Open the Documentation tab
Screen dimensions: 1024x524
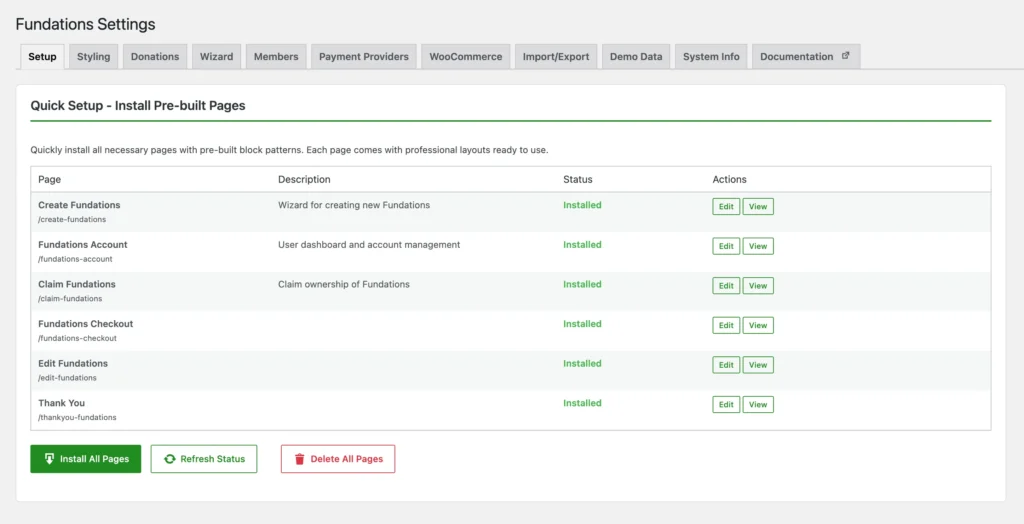pyautogui.click(x=806, y=56)
